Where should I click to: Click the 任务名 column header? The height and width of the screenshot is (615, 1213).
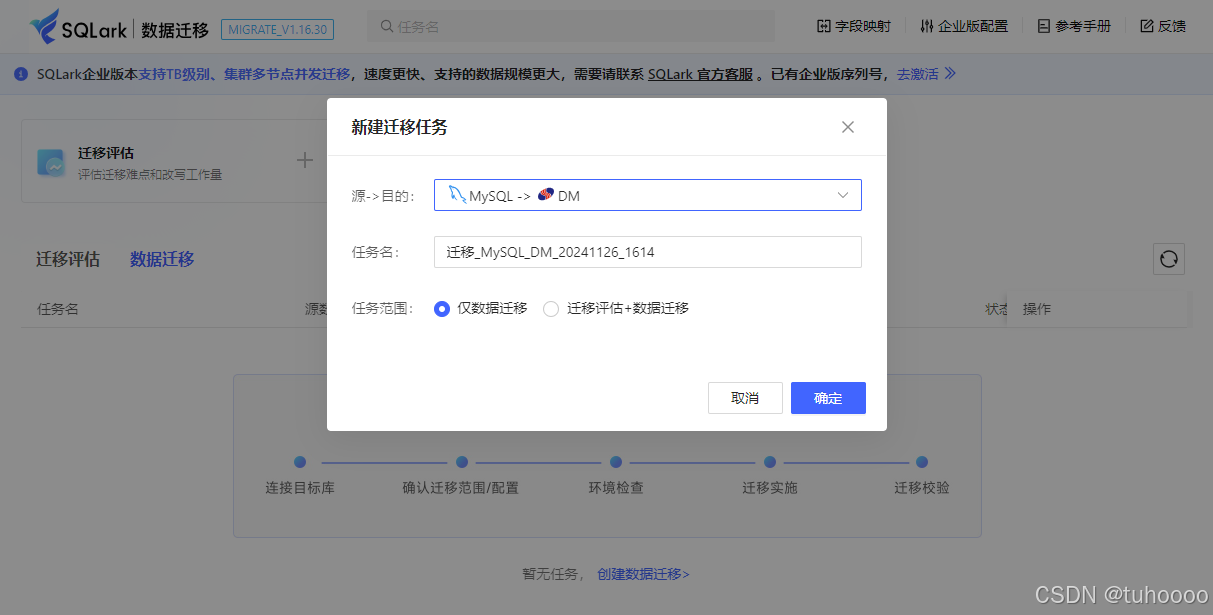pyautogui.click(x=58, y=309)
